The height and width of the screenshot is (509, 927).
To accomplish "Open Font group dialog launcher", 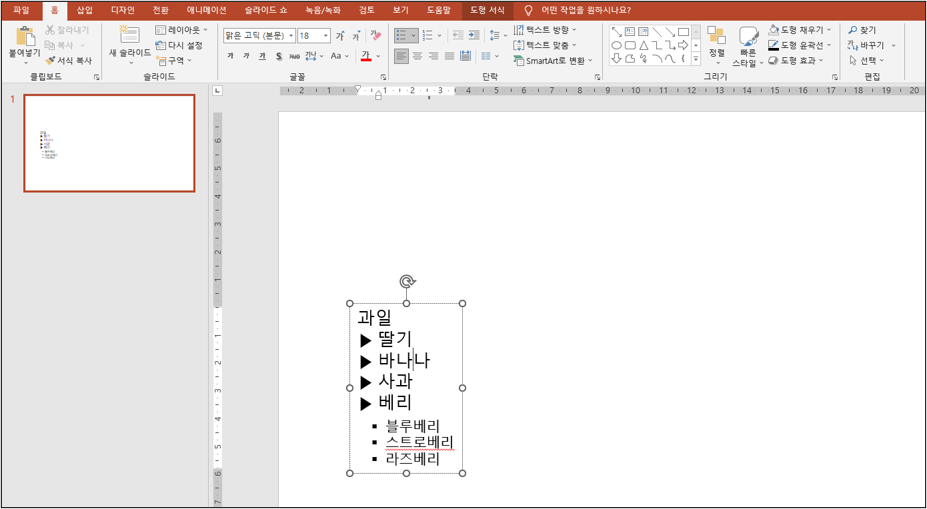I will click(383, 77).
